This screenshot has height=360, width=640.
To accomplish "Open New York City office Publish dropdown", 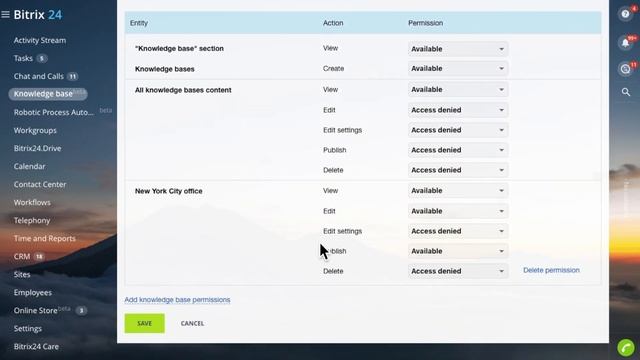I will pos(458,251).
